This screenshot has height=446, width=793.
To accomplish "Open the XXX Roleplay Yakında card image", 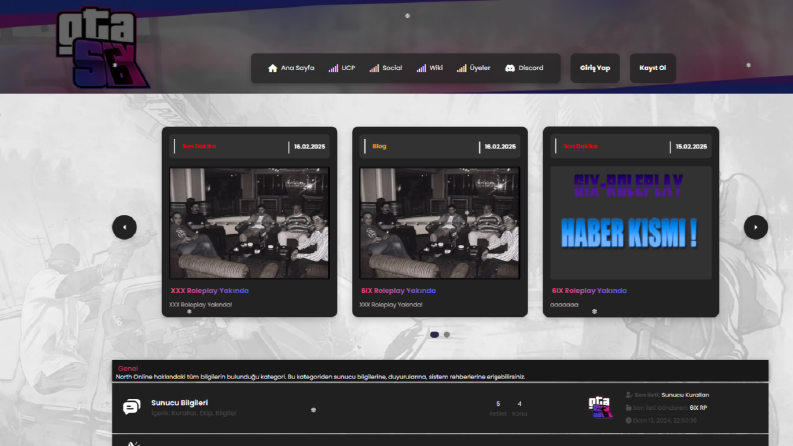I will (249, 223).
